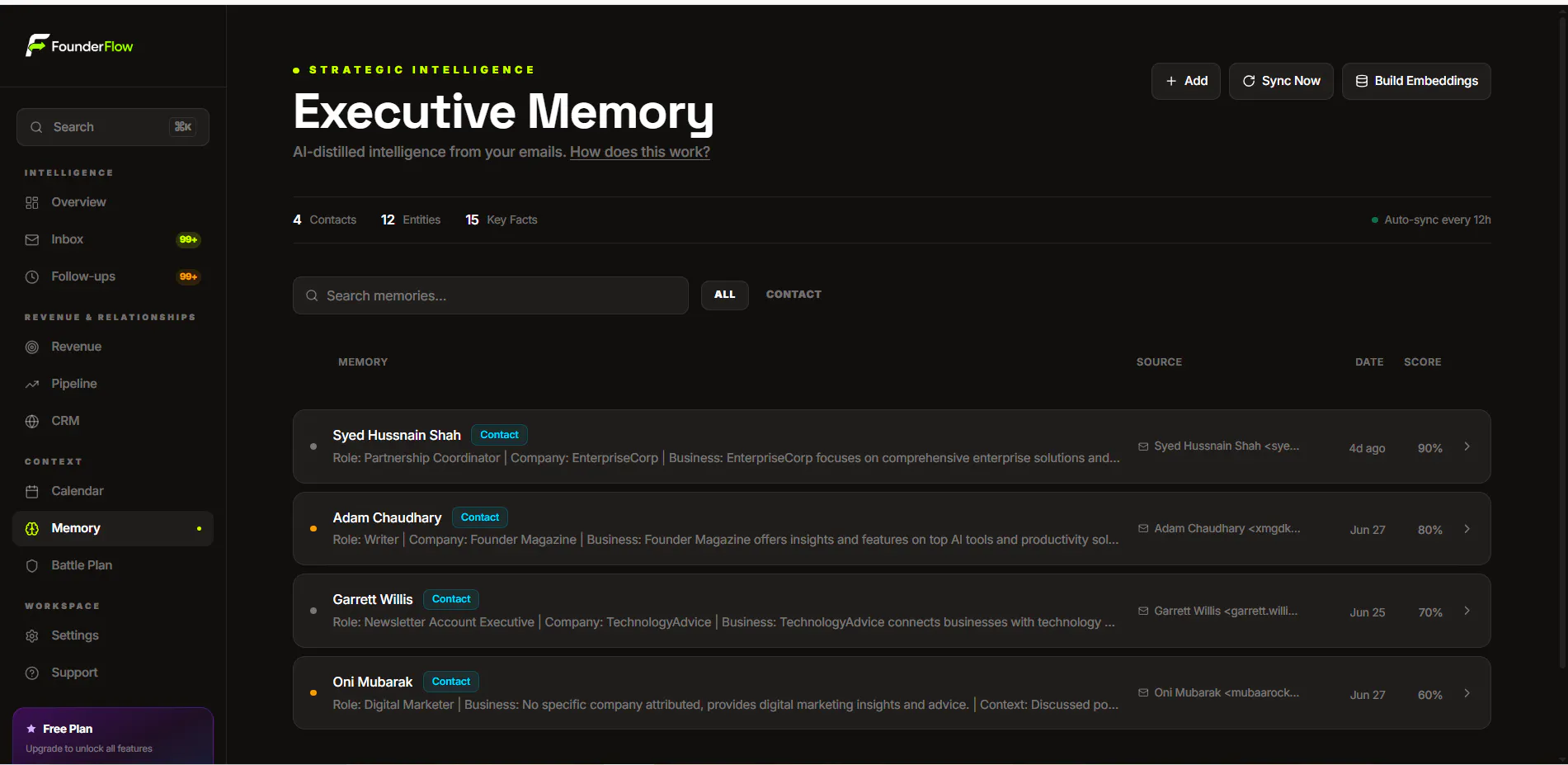Click the Follow-ups clock icon

point(32,276)
